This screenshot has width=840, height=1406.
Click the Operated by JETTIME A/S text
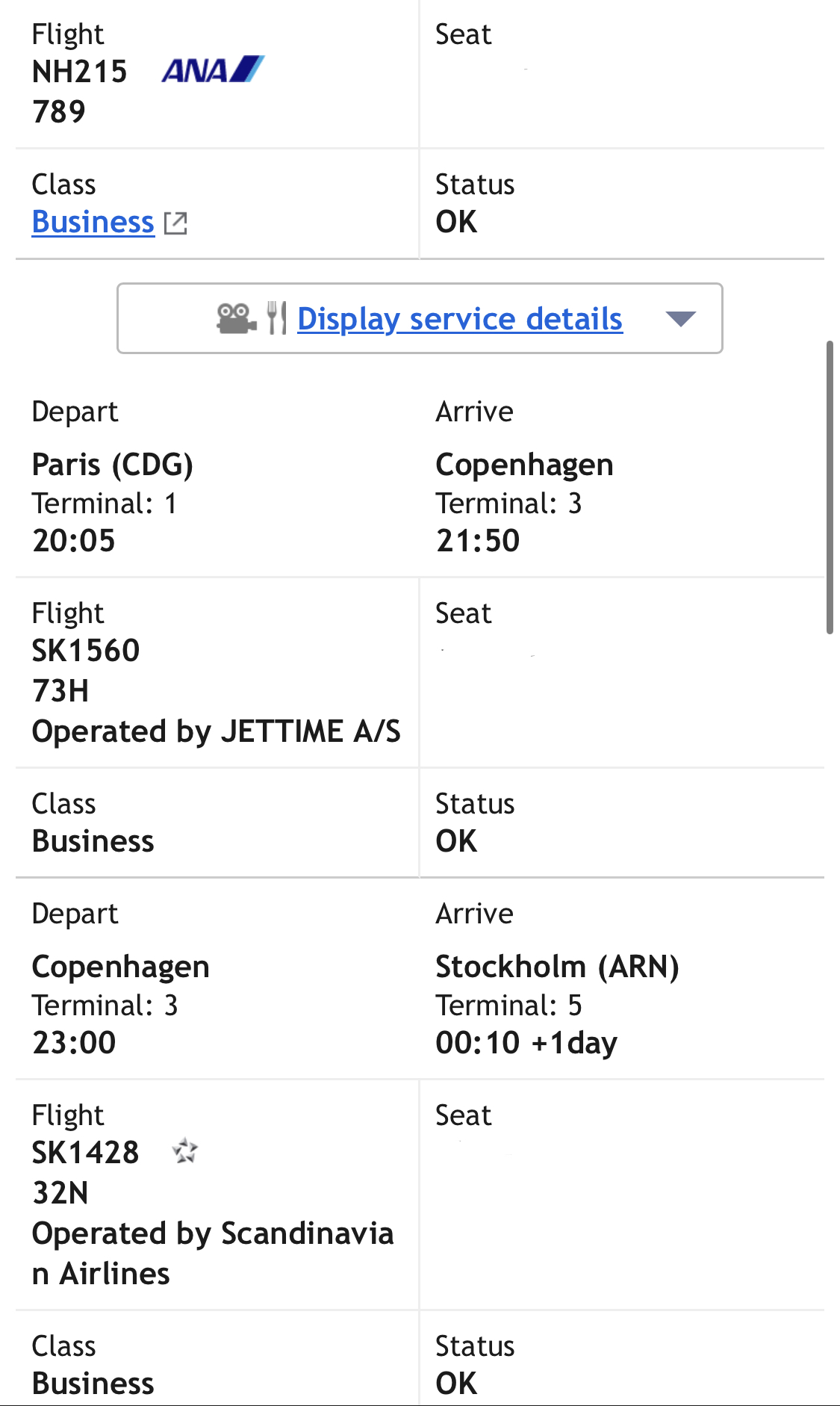[x=217, y=731]
